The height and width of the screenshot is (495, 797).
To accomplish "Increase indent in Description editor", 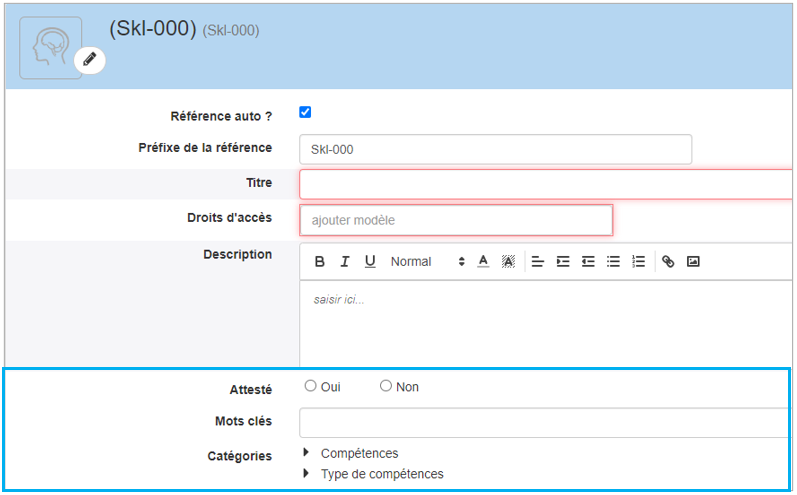I will (563, 262).
